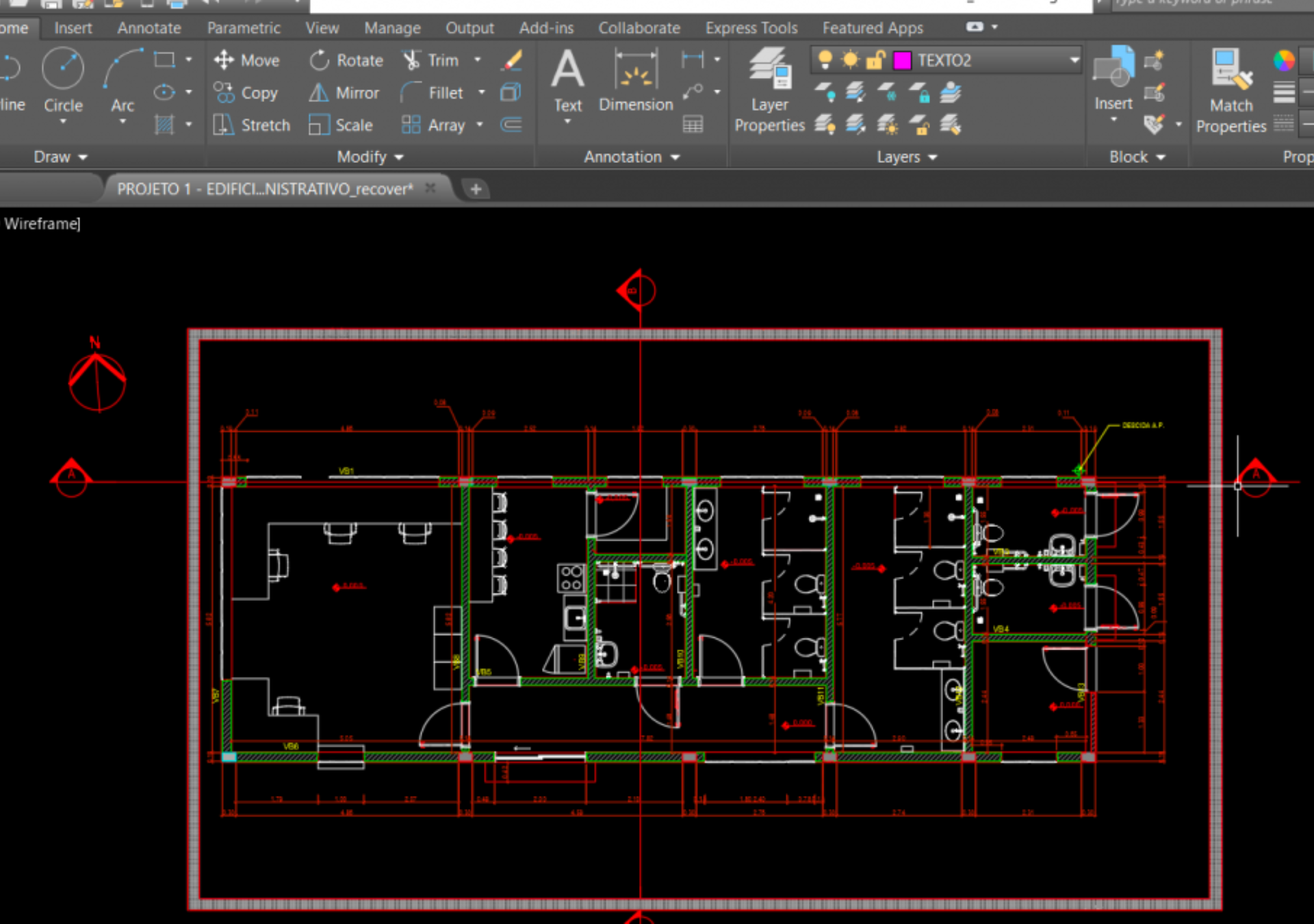Open the layer list dropdown
Viewport: 1314px width, 924px height.
[1074, 60]
